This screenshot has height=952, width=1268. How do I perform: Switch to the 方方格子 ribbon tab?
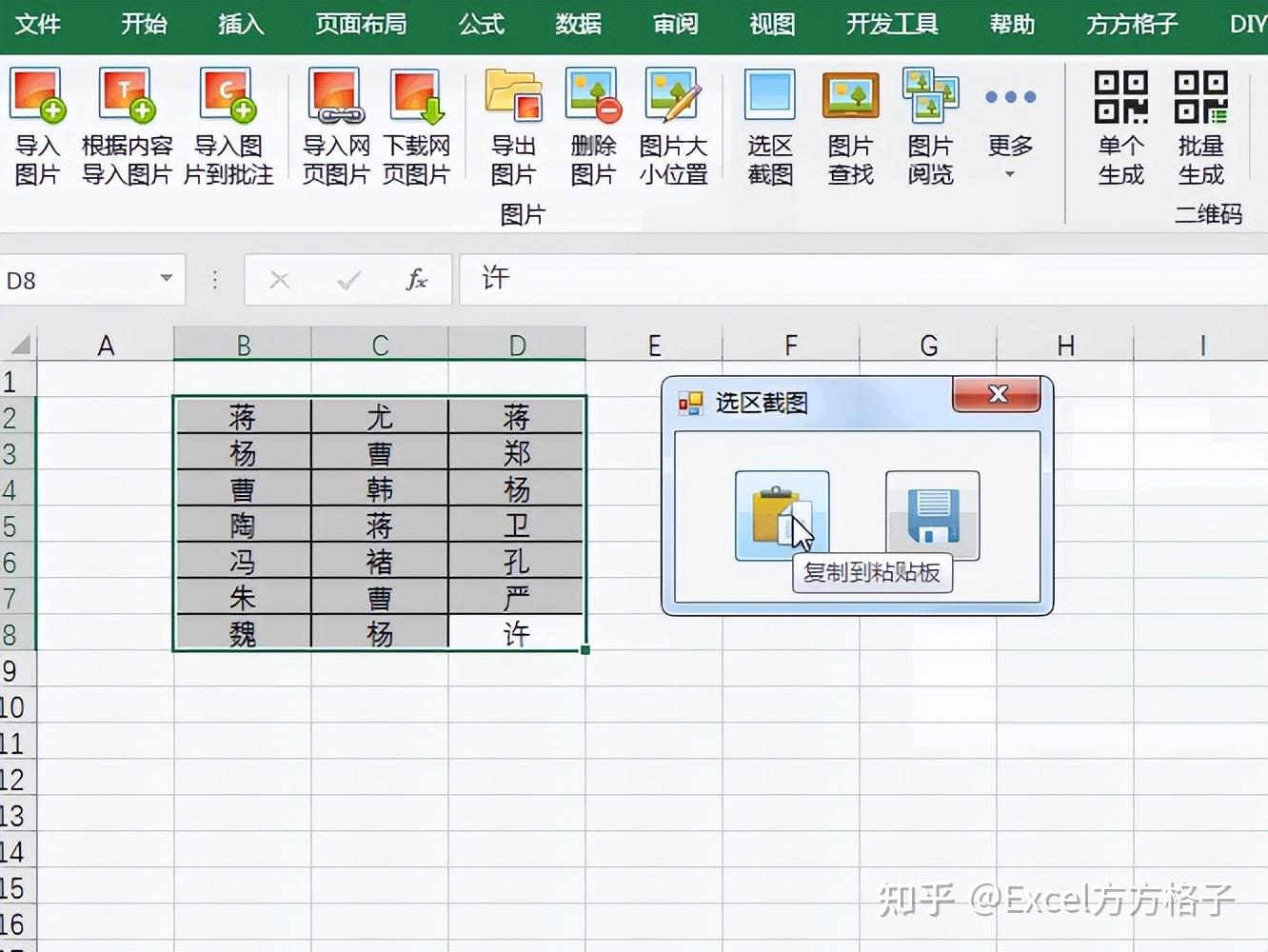(x=1129, y=25)
